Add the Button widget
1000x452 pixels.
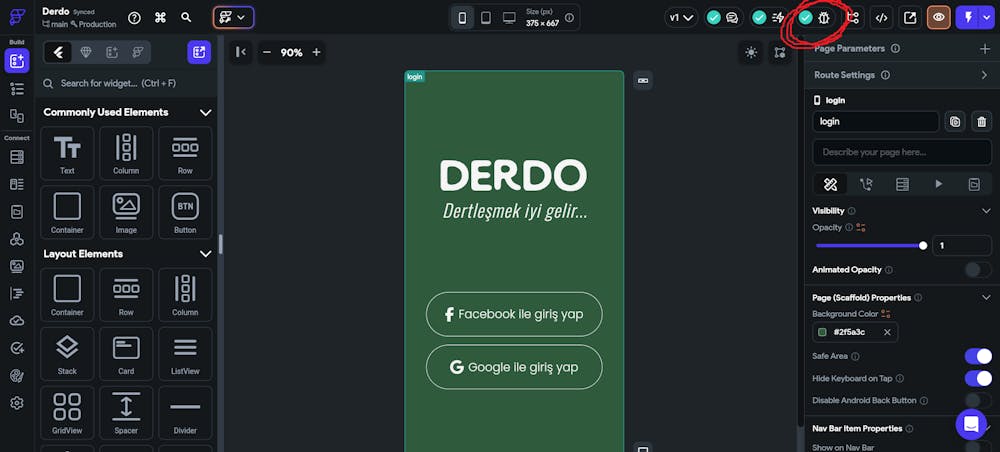tap(185, 212)
